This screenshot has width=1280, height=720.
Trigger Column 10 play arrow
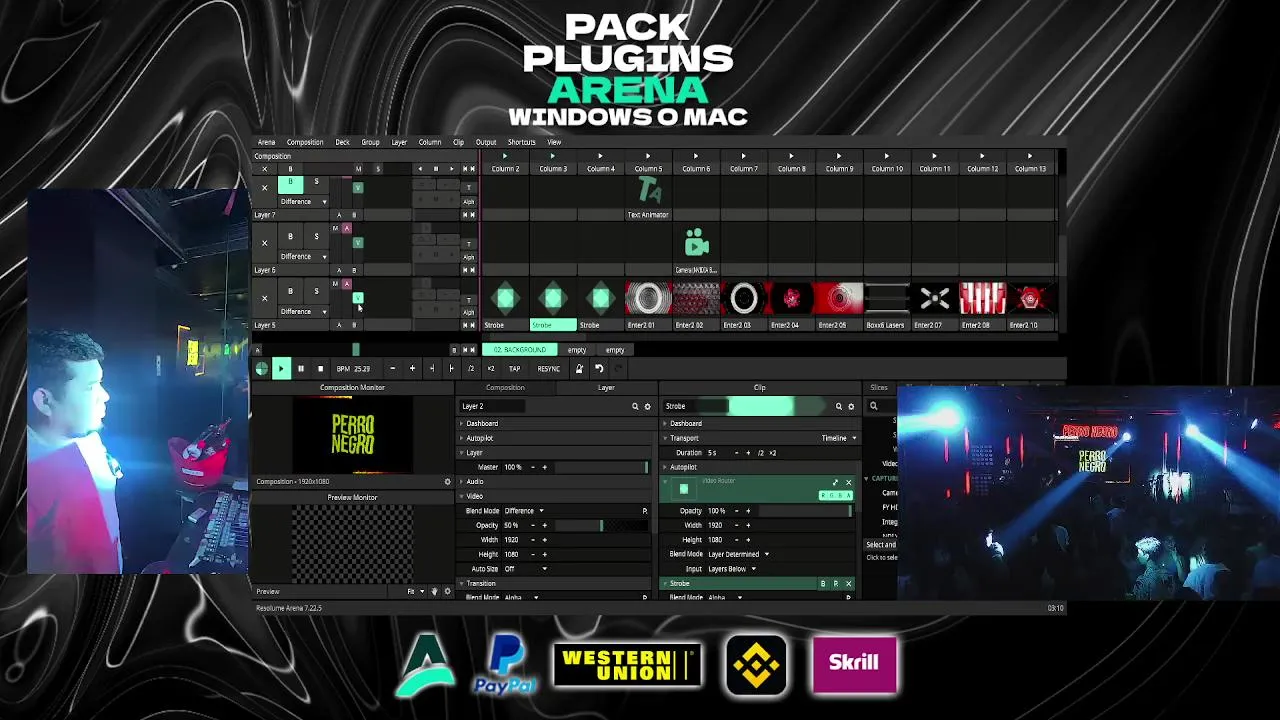[x=886, y=156]
